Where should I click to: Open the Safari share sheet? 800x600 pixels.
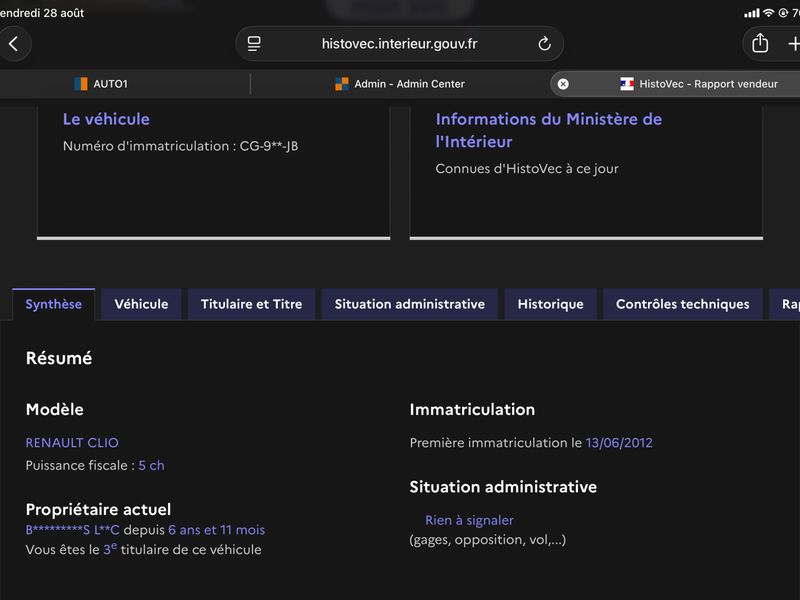coord(760,43)
